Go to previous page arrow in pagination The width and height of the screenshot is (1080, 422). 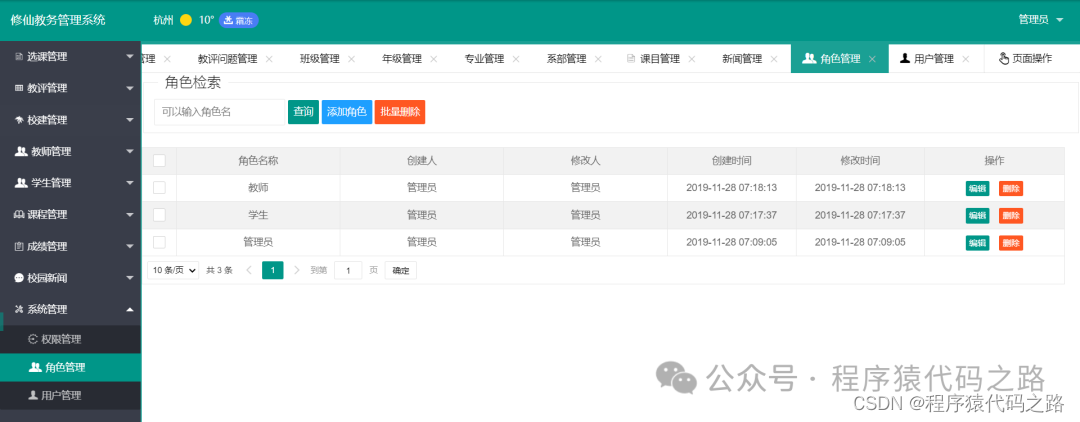pos(249,271)
